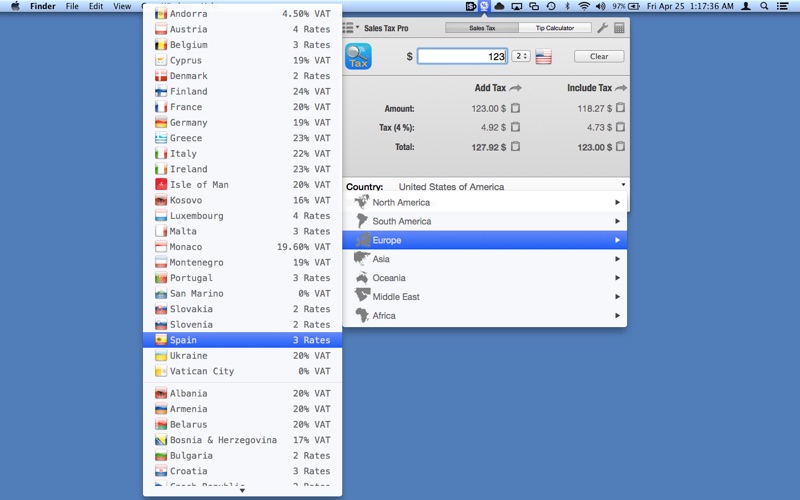Select Spain with 3 Rates
800x500 pixels.
[242, 340]
